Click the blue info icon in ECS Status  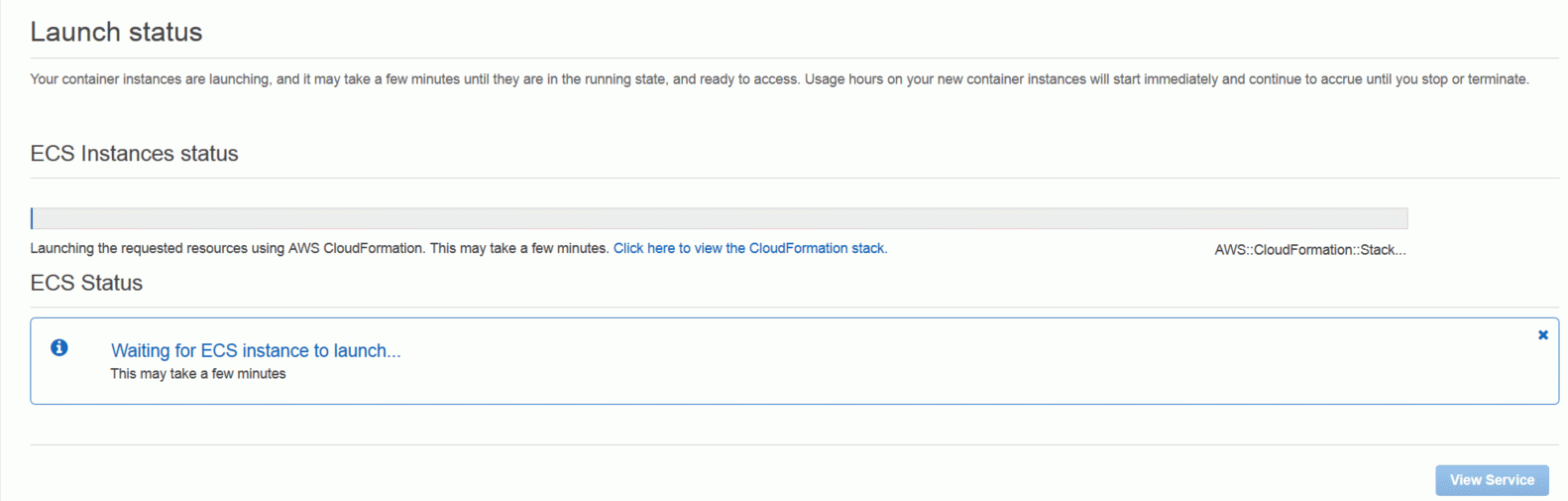(59, 347)
